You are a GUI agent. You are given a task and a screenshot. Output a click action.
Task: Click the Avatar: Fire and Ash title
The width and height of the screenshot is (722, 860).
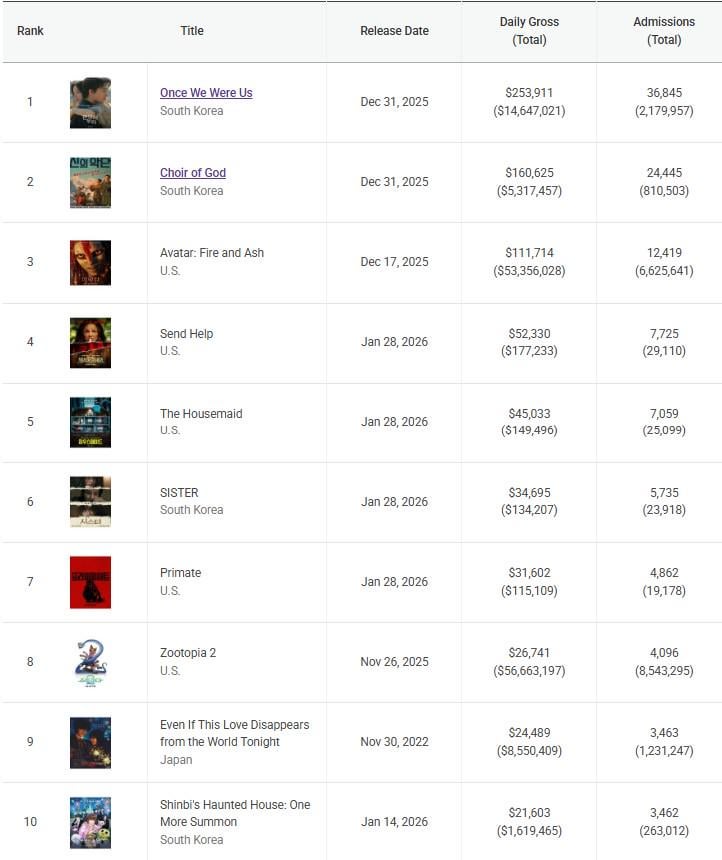(212, 253)
